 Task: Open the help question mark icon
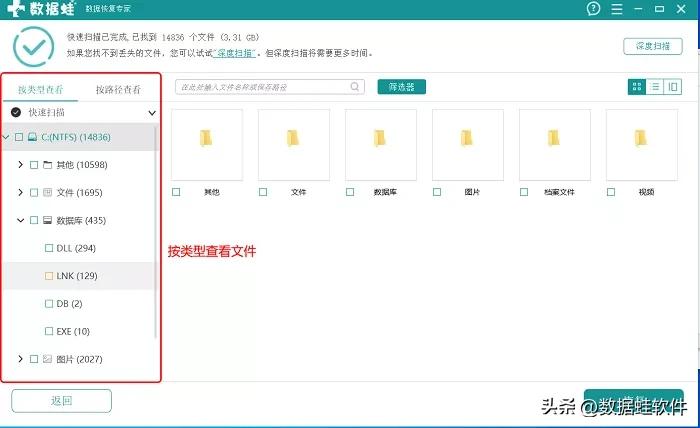pos(593,8)
